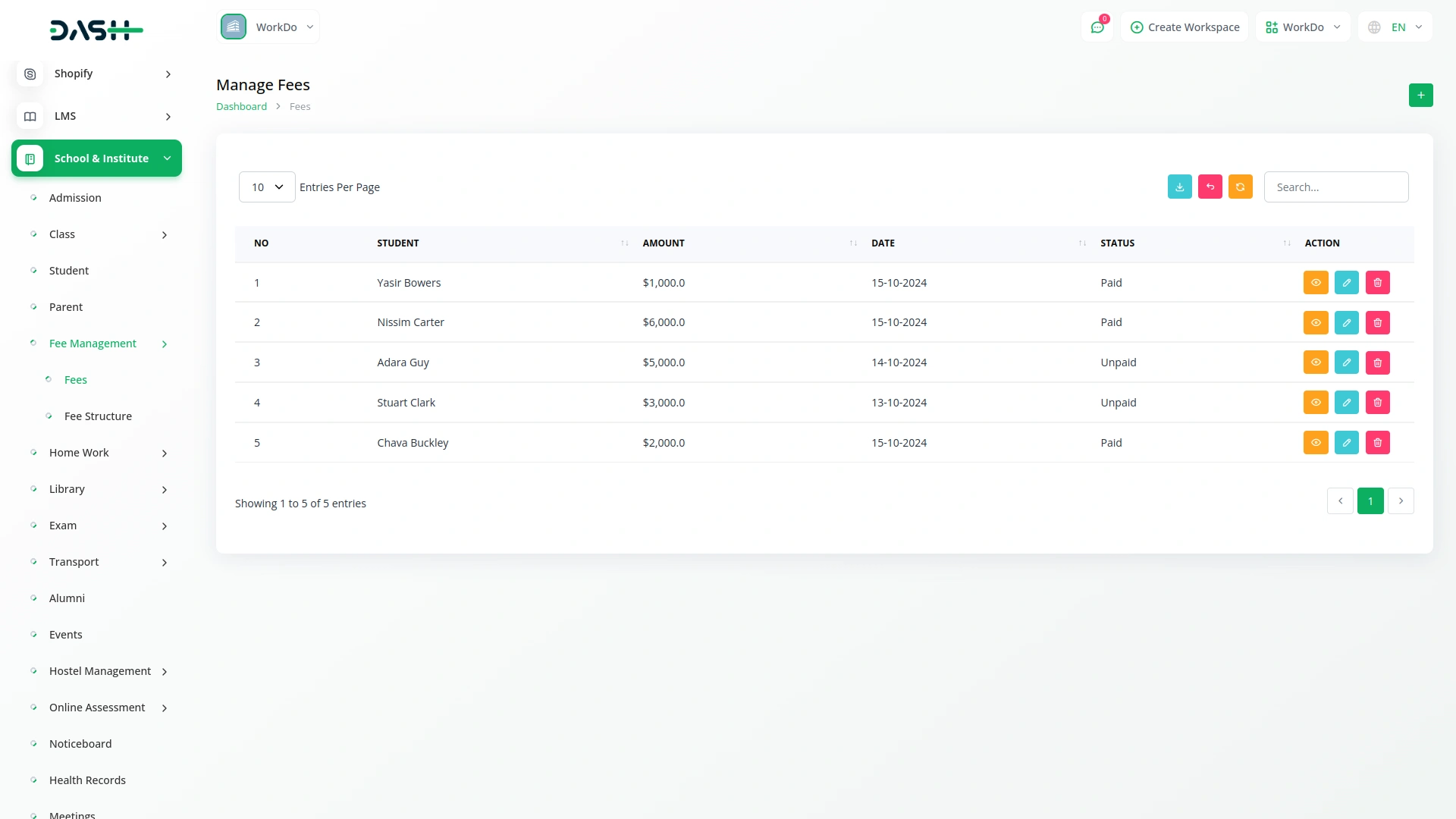Open the EN language dropdown
This screenshot has height=819, width=1456.
coord(1396,27)
